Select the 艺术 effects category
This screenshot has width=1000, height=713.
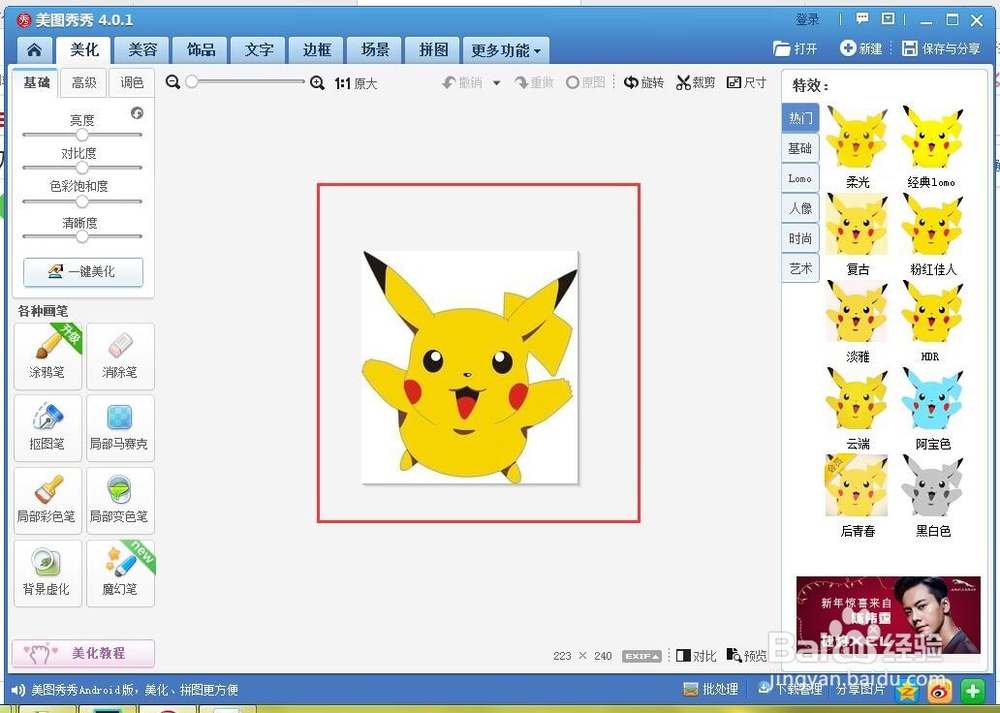point(800,268)
